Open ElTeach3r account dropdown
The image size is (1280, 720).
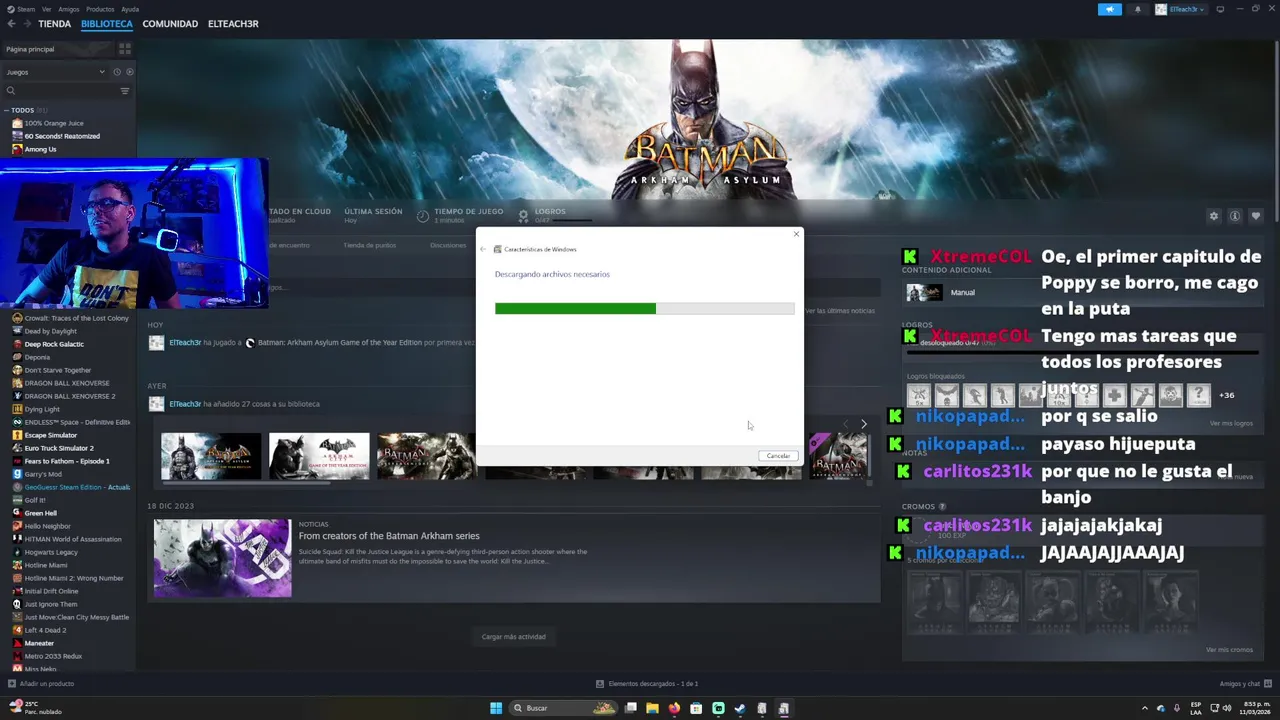click(1180, 9)
